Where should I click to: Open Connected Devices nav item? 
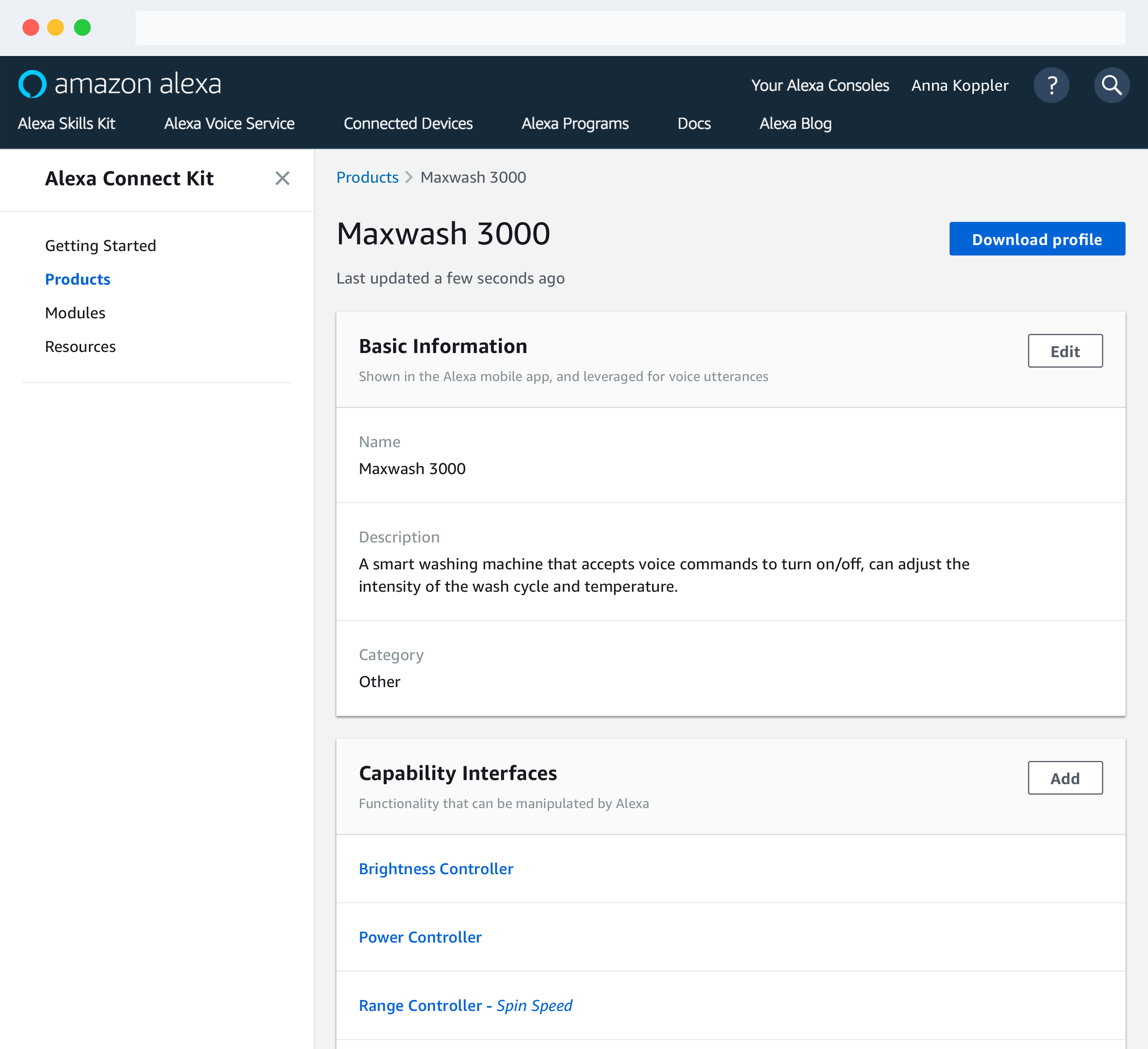point(408,123)
